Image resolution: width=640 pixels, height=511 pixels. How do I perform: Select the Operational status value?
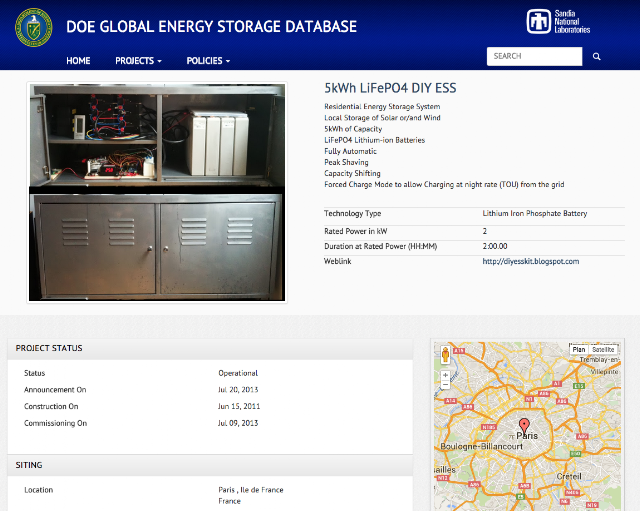point(238,373)
